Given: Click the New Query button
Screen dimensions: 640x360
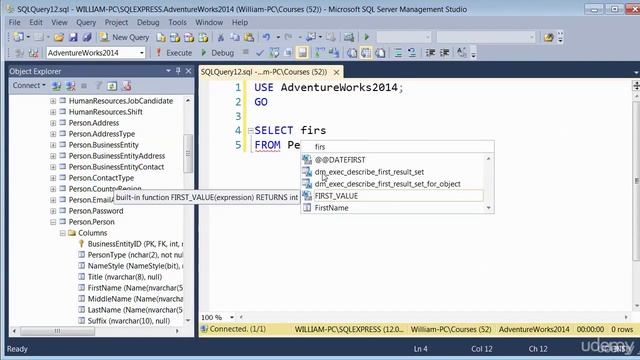Looking at the screenshot, I should coord(124,38).
